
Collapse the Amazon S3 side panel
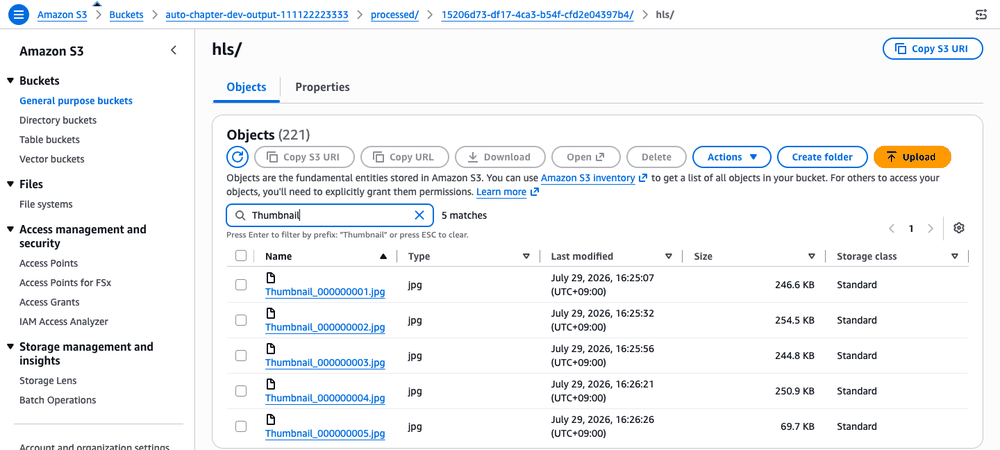(173, 50)
